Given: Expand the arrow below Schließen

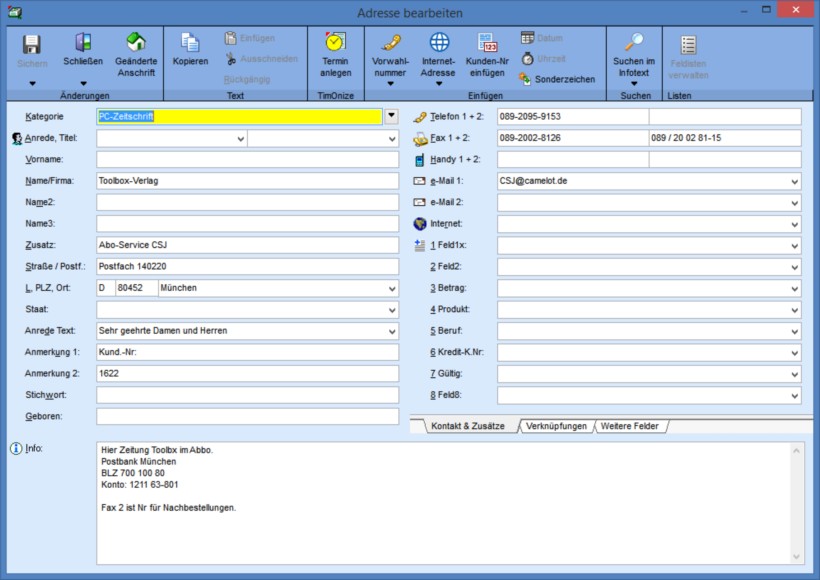Looking at the screenshot, I should [x=83, y=83].
